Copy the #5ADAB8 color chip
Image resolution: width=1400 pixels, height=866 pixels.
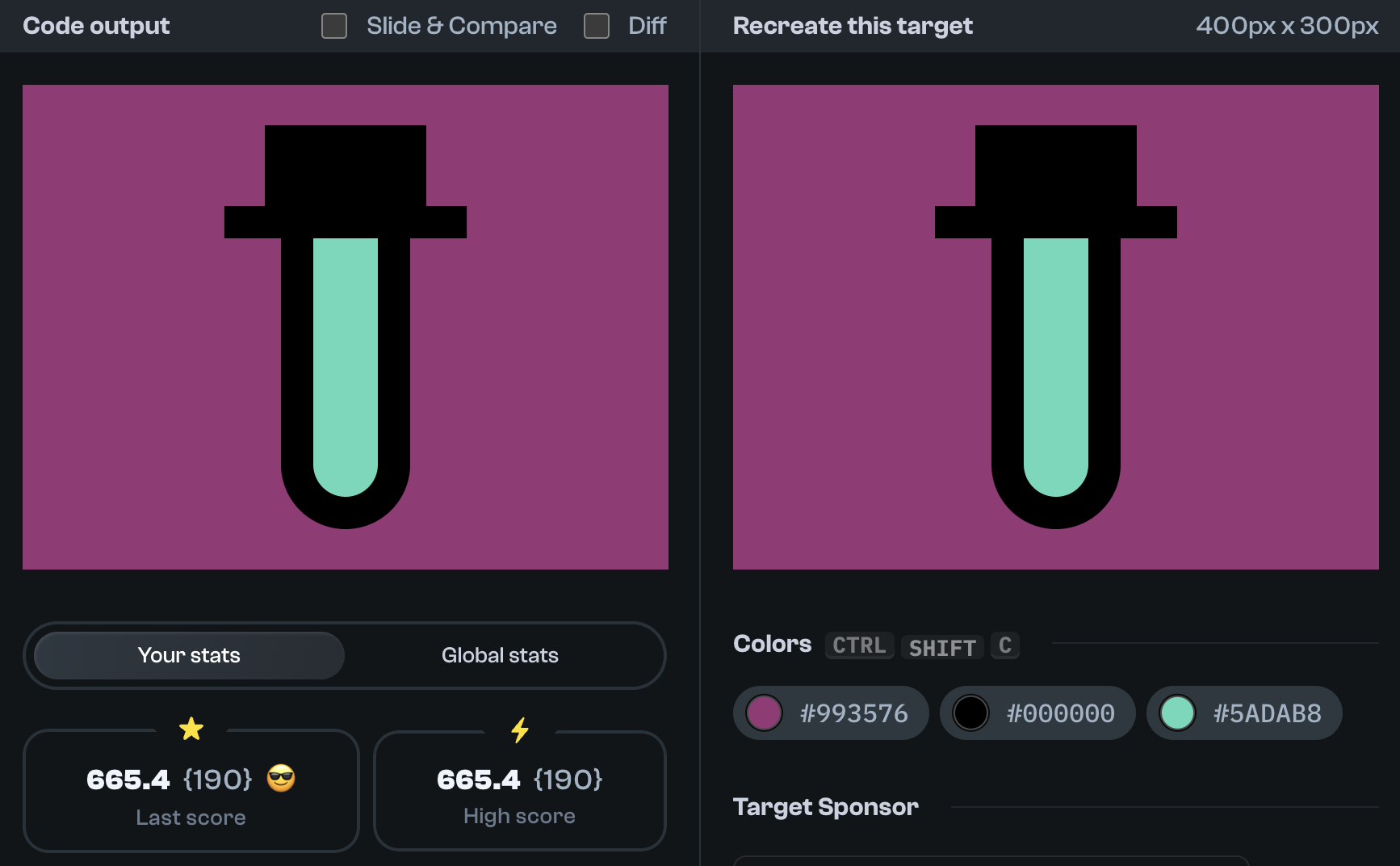pyautogui.click(x=1244, y=713)
